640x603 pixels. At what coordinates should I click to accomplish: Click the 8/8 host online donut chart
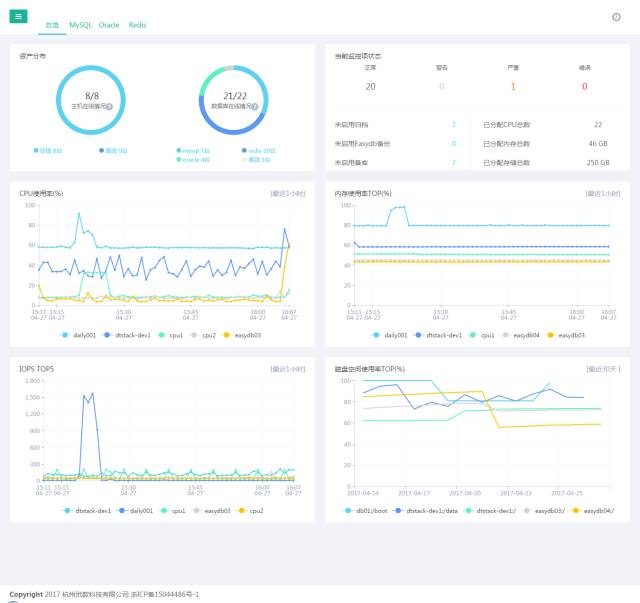(x=91, y=100)
